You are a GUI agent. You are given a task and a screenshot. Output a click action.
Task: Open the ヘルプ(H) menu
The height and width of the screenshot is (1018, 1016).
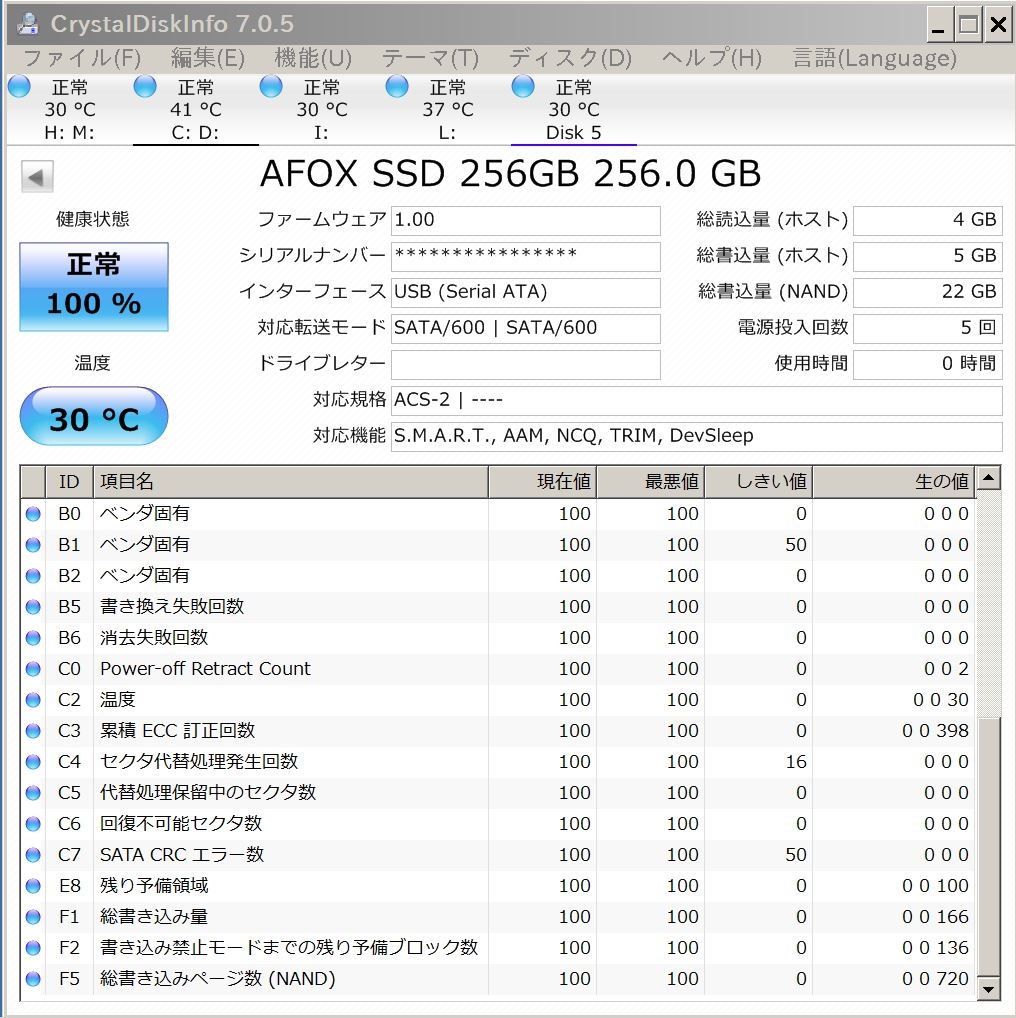tap(712, 58)
